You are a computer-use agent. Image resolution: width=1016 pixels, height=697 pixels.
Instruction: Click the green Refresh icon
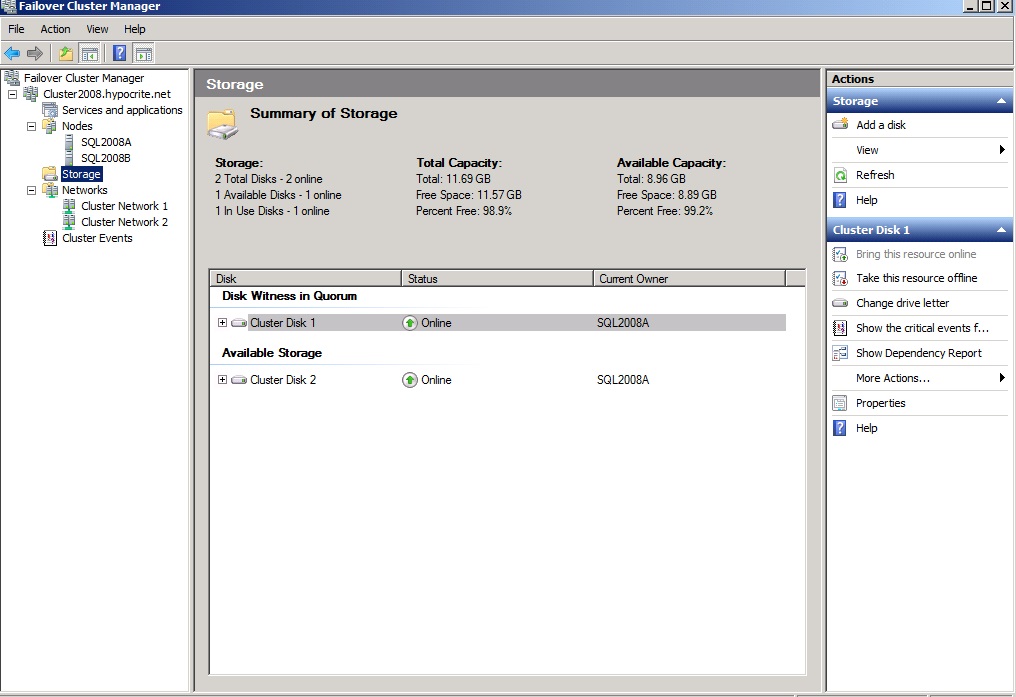tap(840, 175)
